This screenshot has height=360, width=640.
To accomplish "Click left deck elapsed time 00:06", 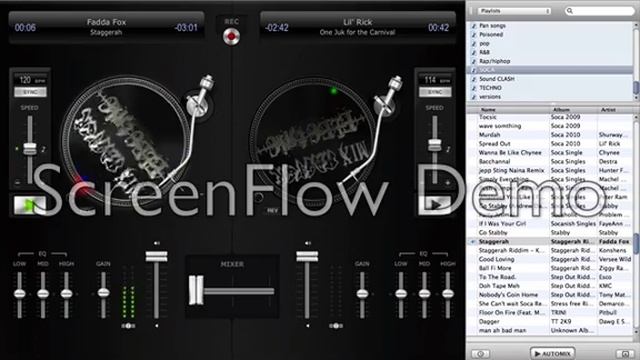I will click(25, 28).
